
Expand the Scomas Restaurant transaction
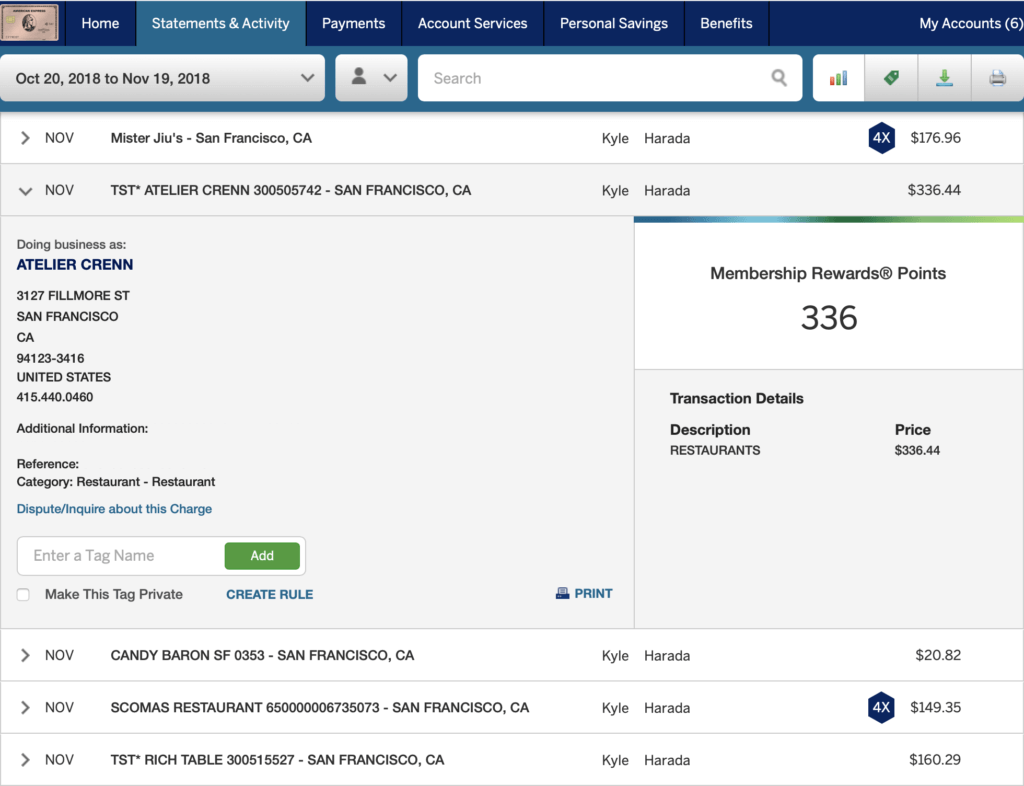25,708
